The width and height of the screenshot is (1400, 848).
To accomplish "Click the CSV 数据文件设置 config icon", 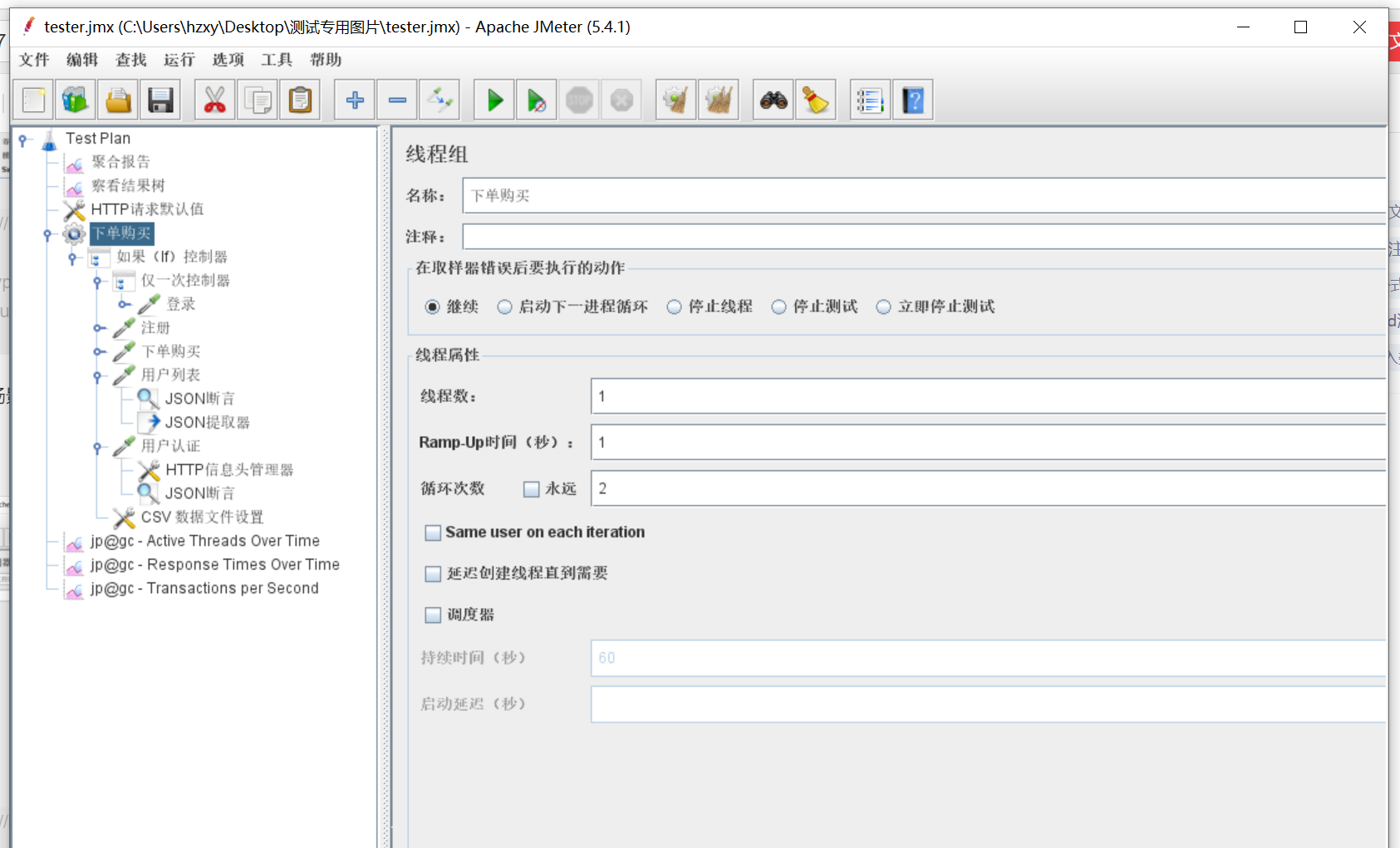I will pos(124,518).
